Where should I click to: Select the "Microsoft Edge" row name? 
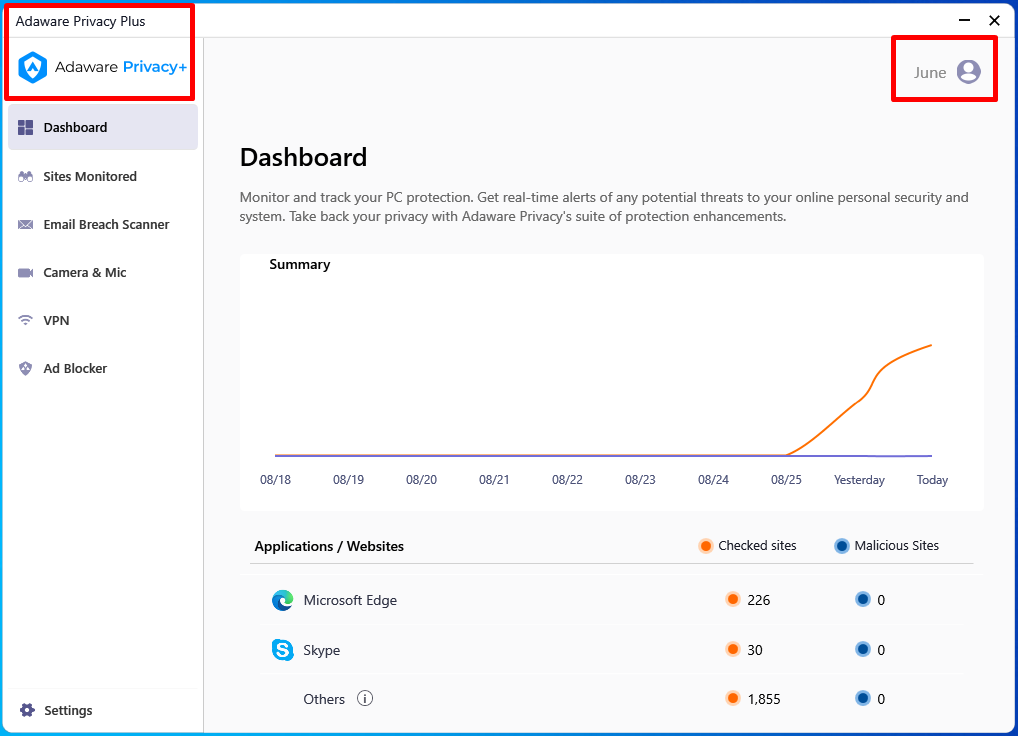tap(350, 600)
